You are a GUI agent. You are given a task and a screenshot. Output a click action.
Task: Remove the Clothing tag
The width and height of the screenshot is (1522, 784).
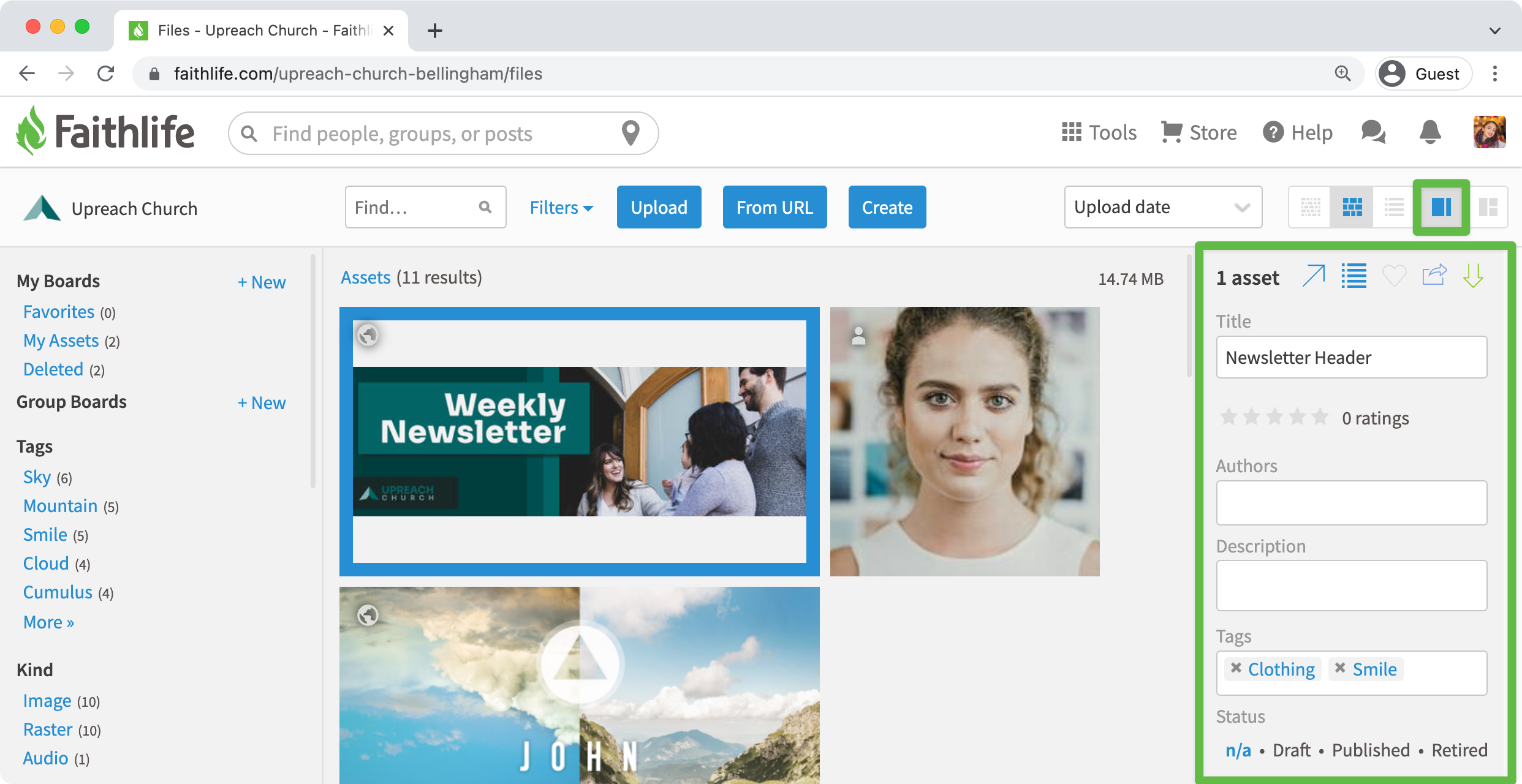(1236, 668)
